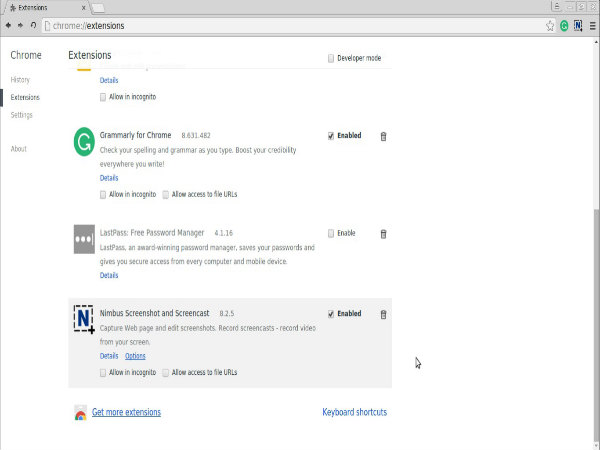Check Allow in incognito for top extension
Viewport: 600px width, 450px height.
pyautogui.click(x=103, y=97)
